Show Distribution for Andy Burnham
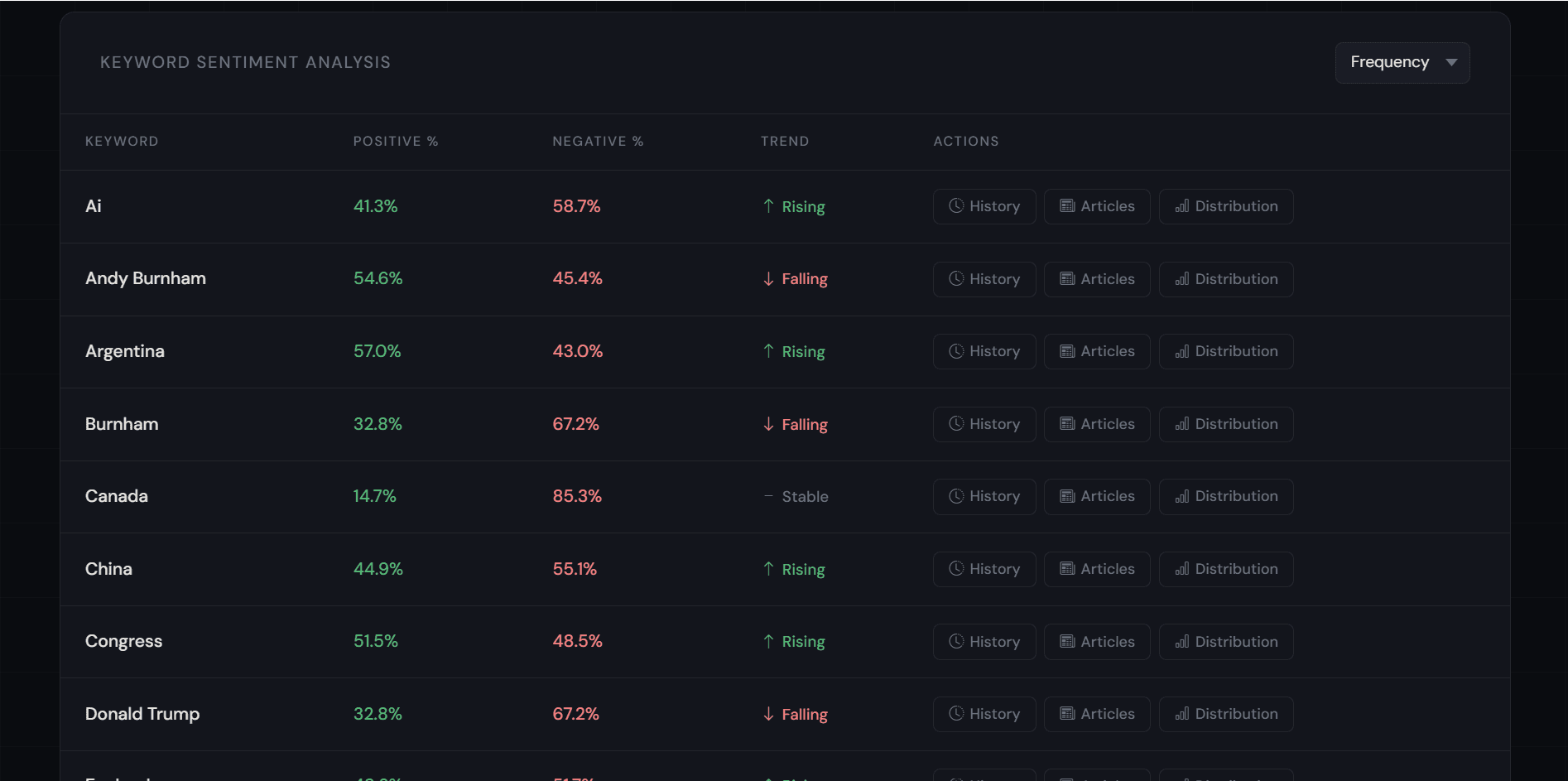This screenshot has height=781, width=1568. click(1226, 279)
